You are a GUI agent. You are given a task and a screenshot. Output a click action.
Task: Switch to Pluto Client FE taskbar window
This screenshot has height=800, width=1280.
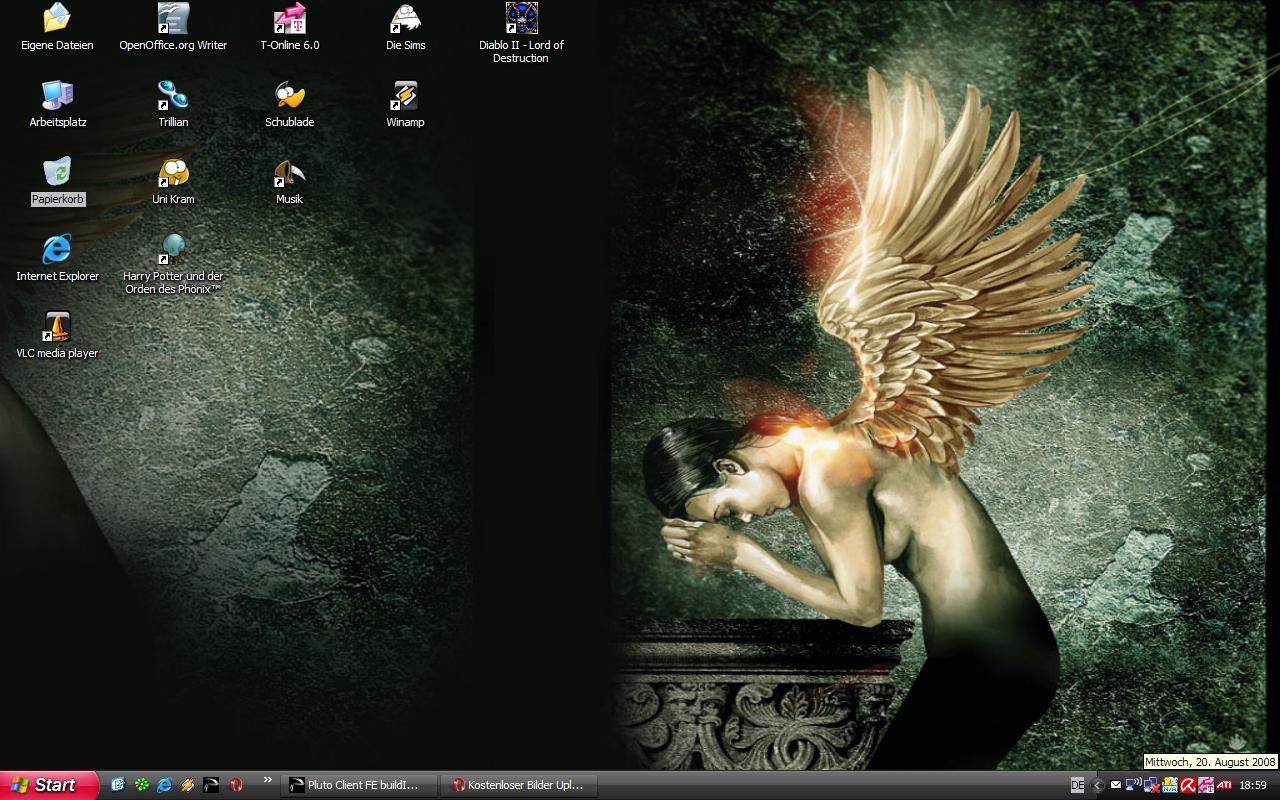[360, 785]
